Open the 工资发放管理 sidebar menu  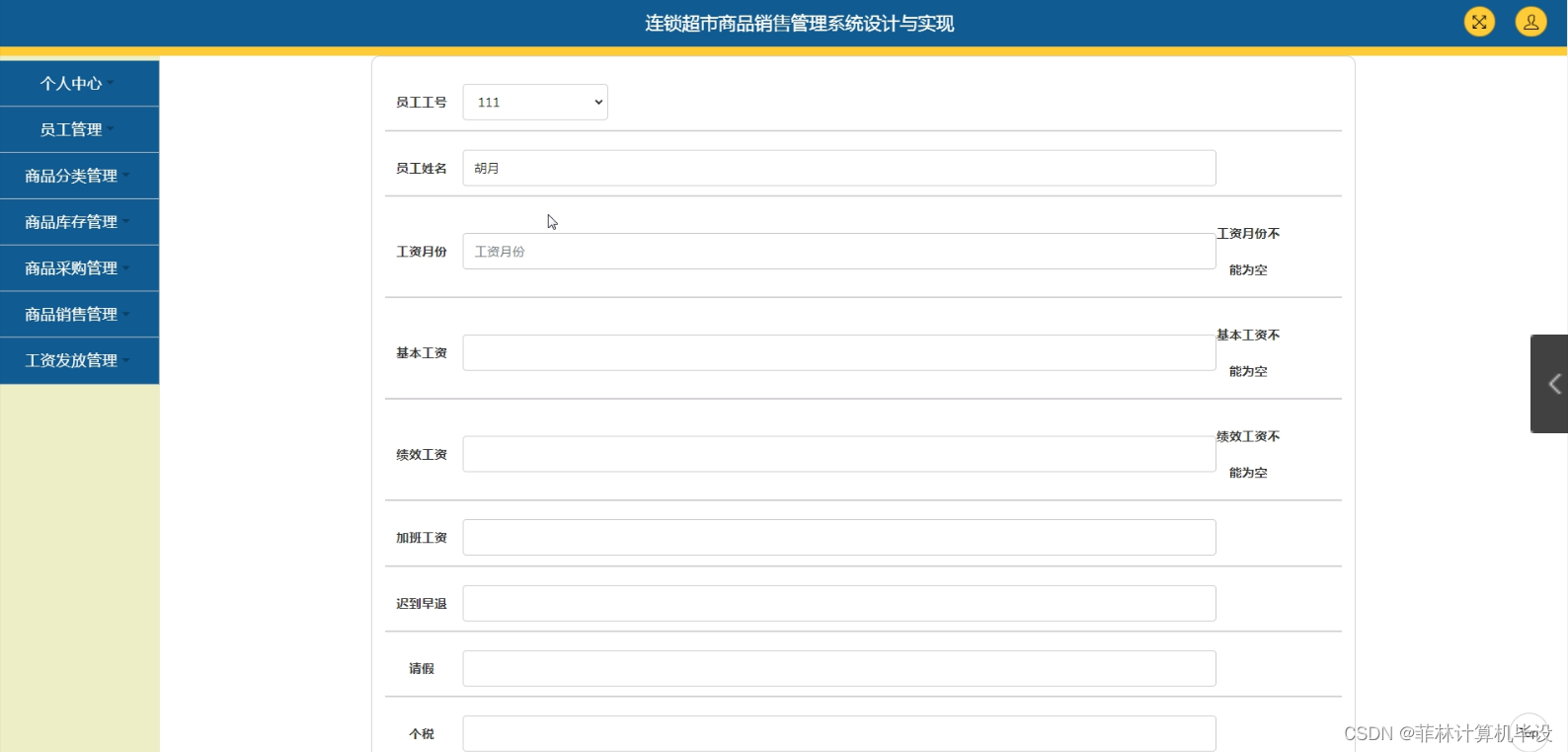(79, 360)
